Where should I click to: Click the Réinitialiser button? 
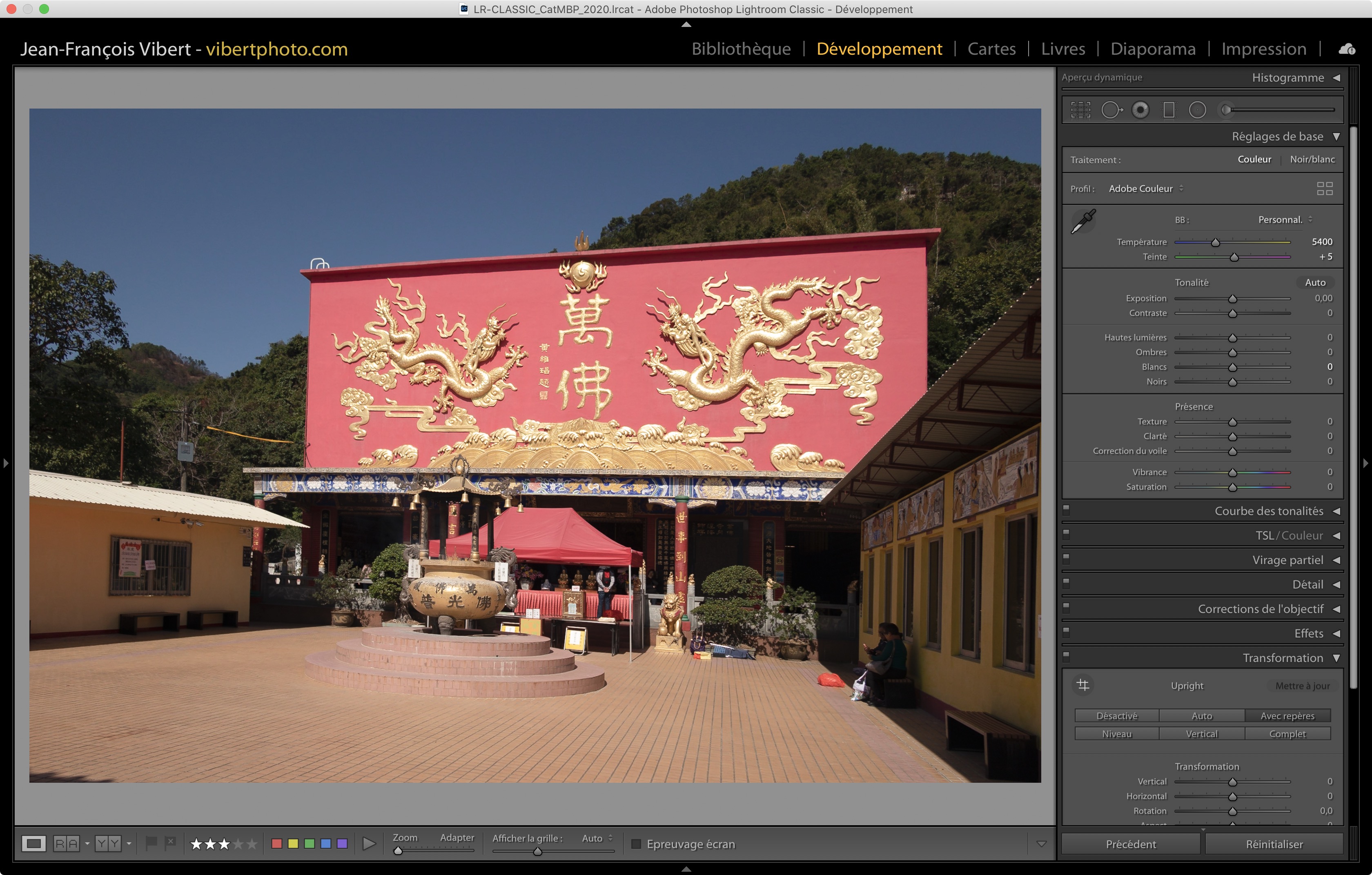tap(1274, 844)
